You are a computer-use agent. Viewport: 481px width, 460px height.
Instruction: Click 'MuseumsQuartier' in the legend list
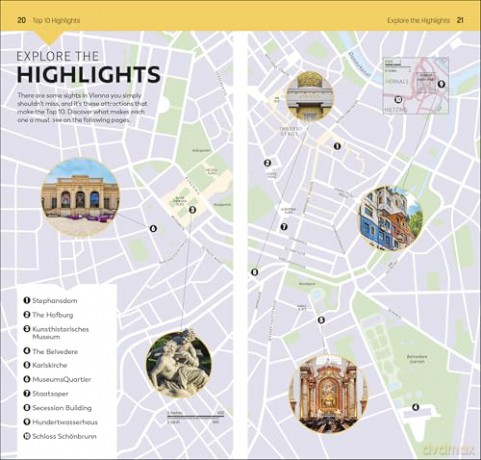pyautogui.click(x=57, y=379)
